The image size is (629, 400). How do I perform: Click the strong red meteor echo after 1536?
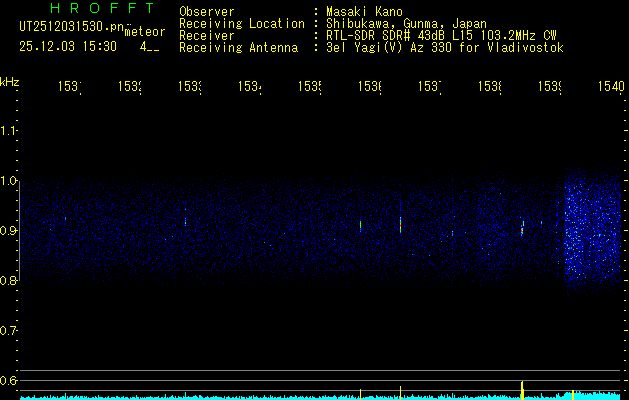tap(400, 225)
